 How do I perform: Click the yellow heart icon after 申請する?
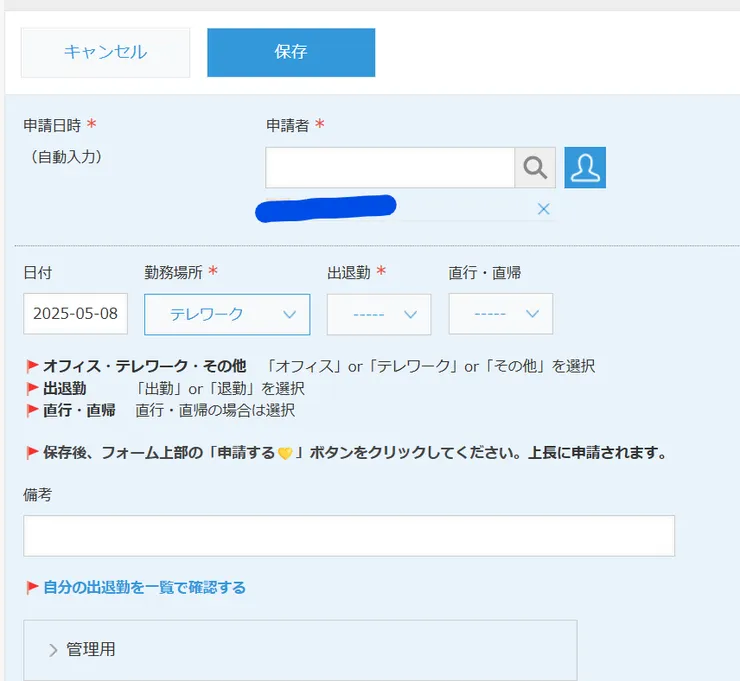(x=284, y=454)
